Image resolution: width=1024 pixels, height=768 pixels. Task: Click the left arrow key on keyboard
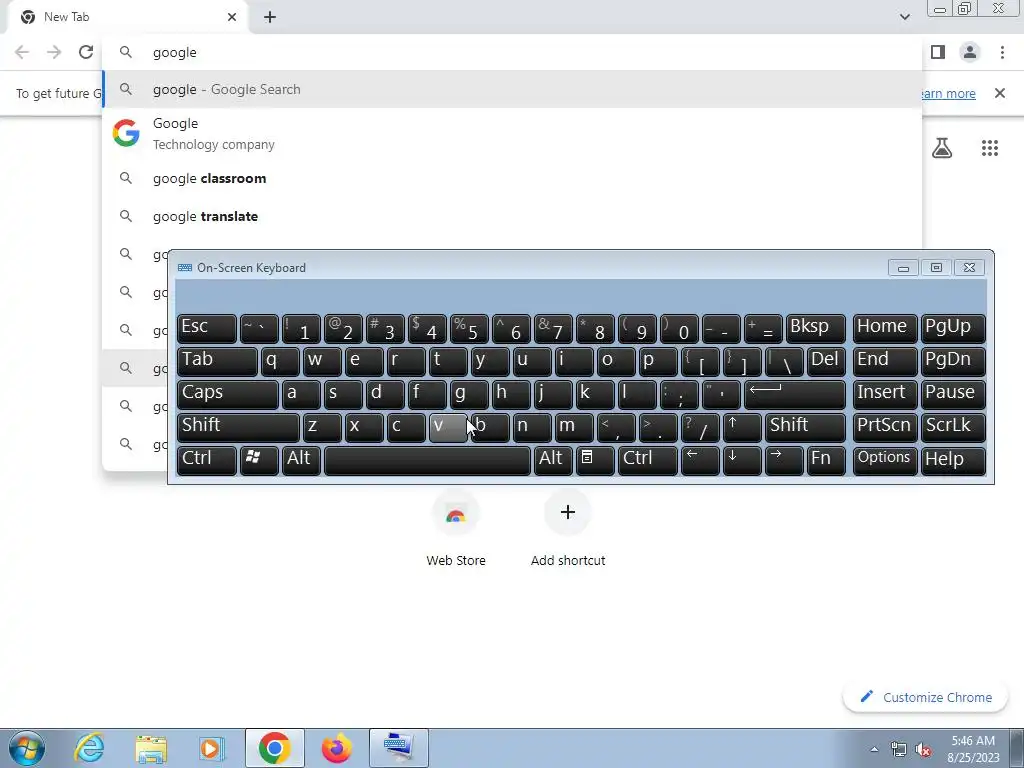(x=700, y=460)
